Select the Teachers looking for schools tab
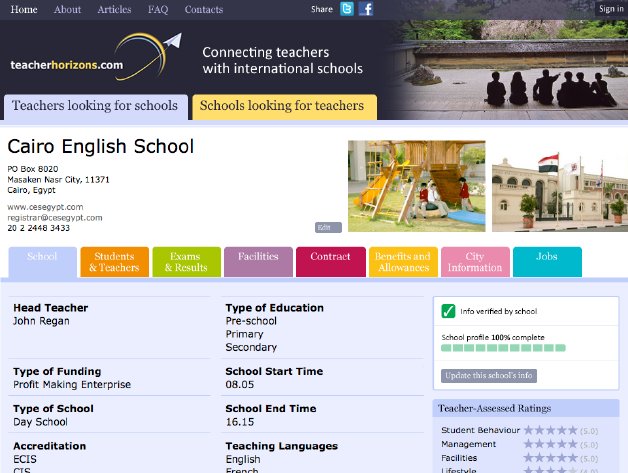This screenshot has height=473, width=628. [95, 107]
